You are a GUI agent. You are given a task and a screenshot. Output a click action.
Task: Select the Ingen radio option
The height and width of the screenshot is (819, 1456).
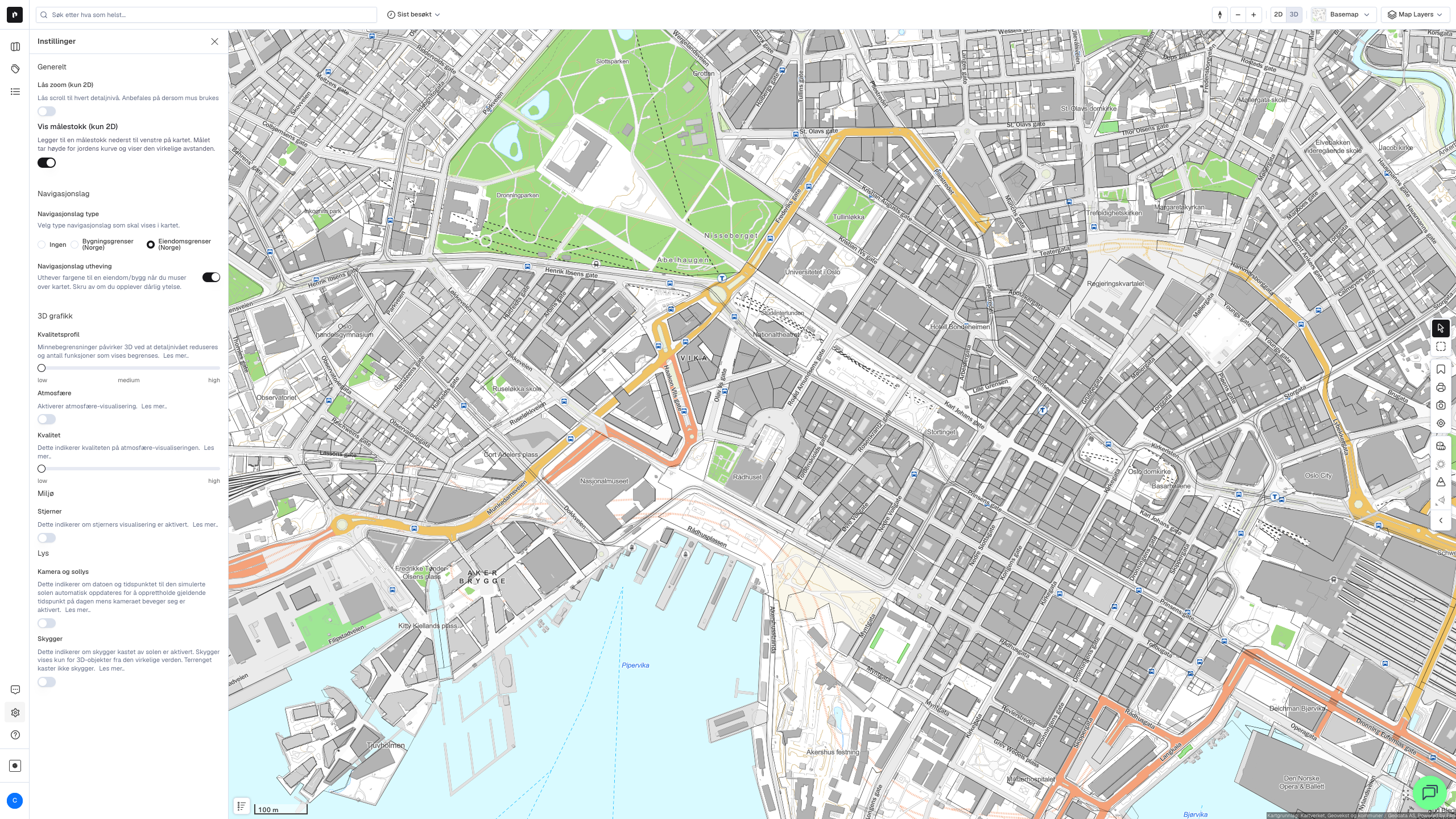click(x=42, y=245)
